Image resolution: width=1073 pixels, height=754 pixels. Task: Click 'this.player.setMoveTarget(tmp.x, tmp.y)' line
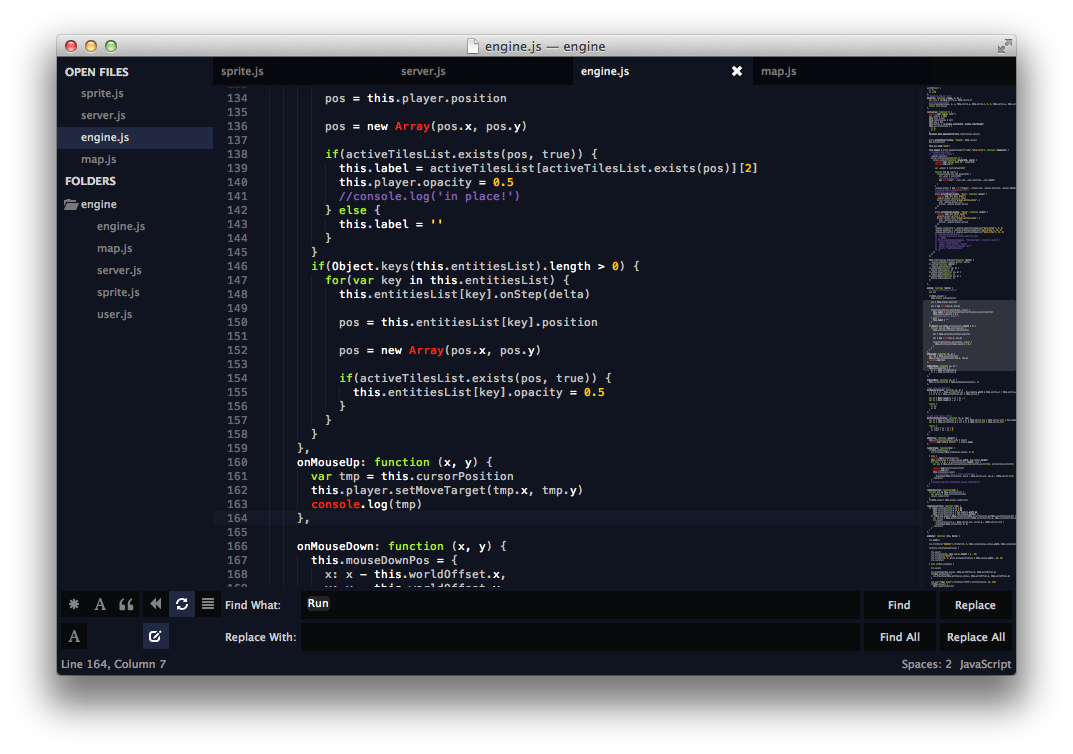point(447,491)
